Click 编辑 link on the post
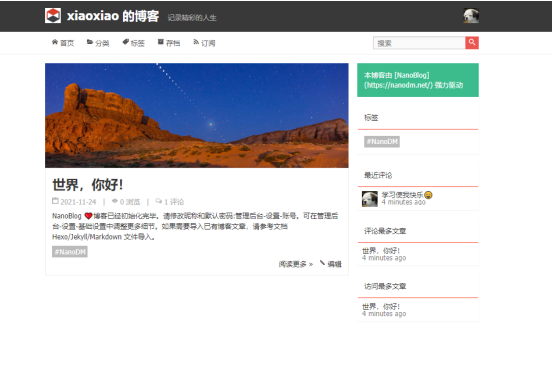553x373 pixels. [x=334, y=264]
